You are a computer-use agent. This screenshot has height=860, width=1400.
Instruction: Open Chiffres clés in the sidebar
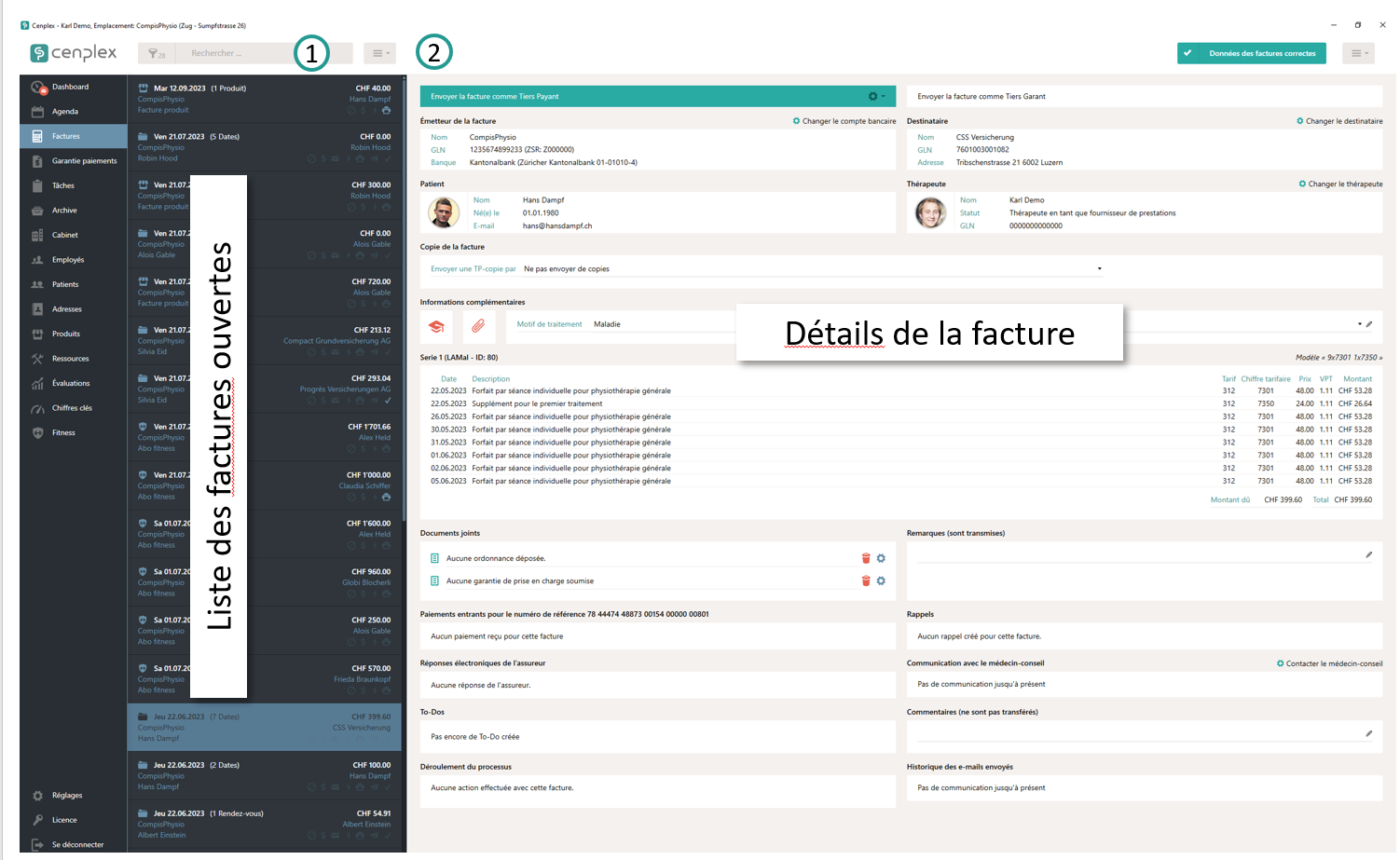[x=72, y=408]
